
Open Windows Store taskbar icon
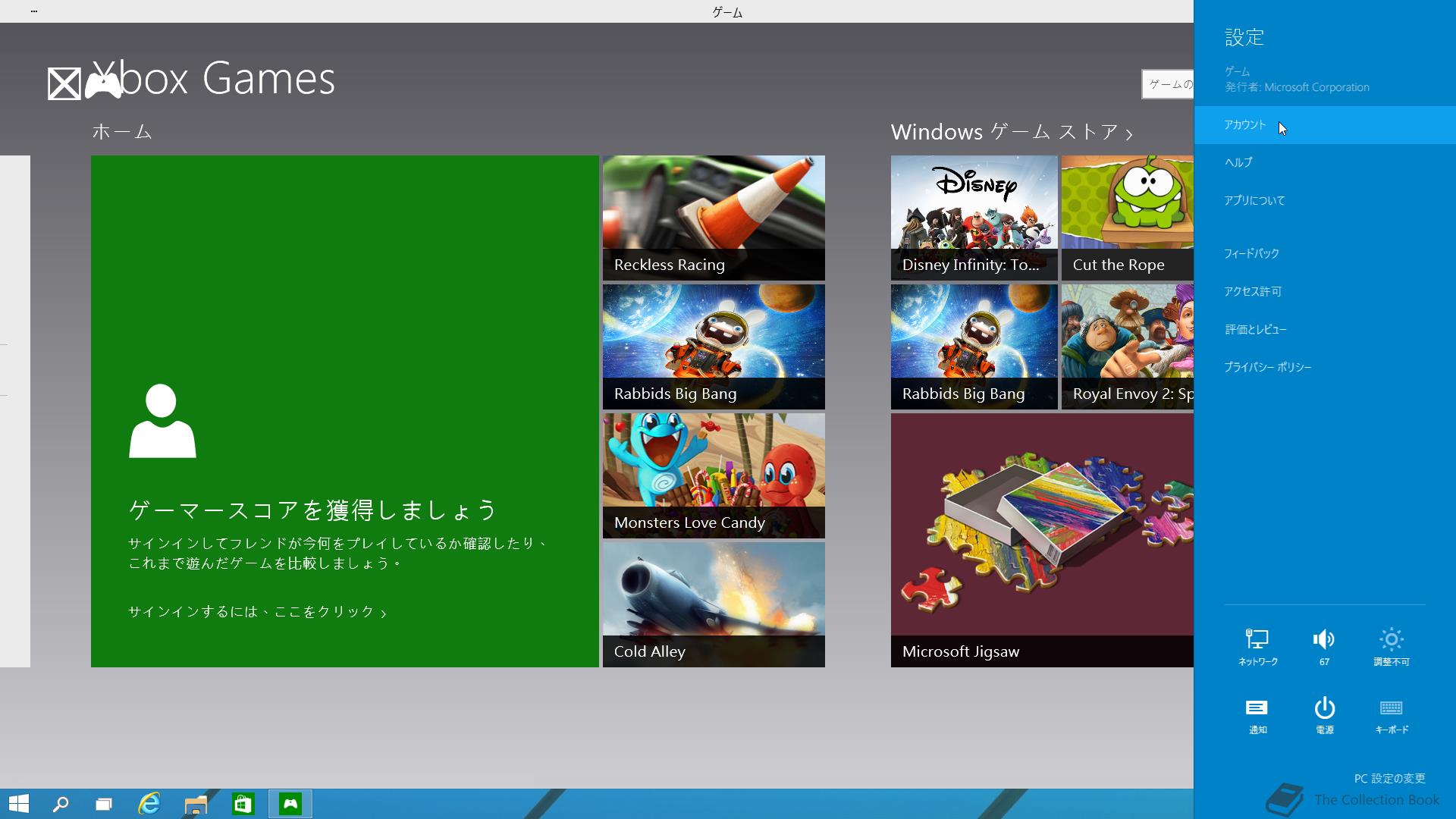[243, 804]
